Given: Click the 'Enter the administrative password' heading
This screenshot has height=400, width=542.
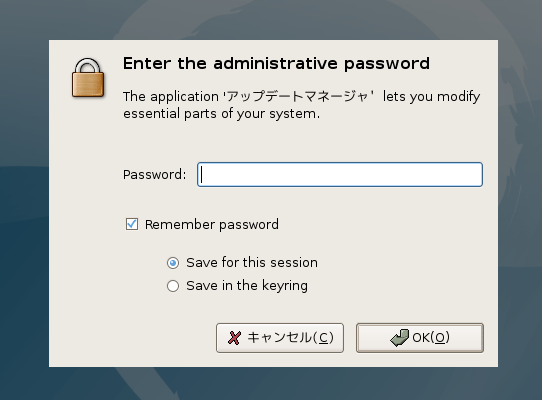Looking at the screenshot, I should (276, 64).
